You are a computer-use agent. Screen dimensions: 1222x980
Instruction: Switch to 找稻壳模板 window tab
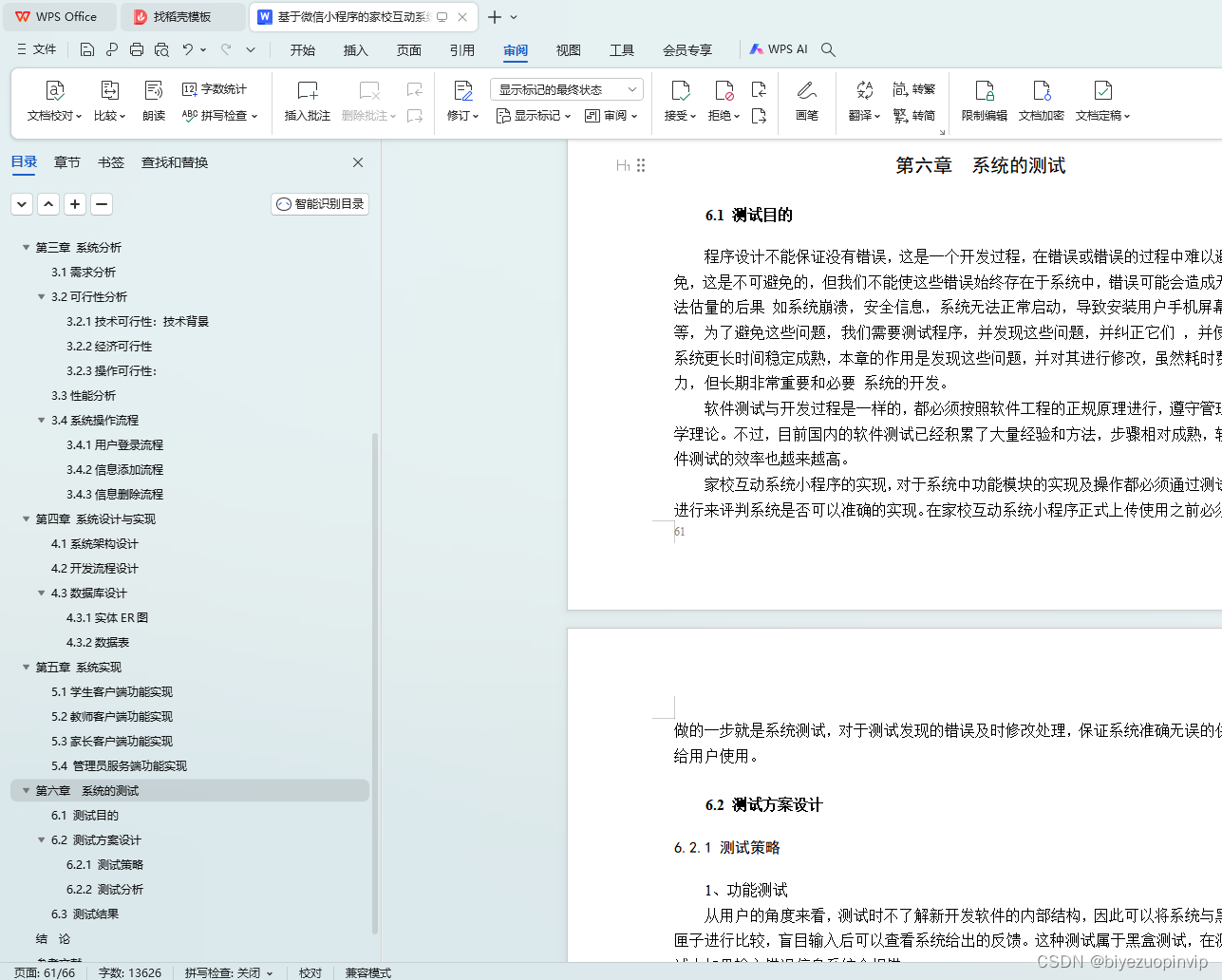pos(184,17)
